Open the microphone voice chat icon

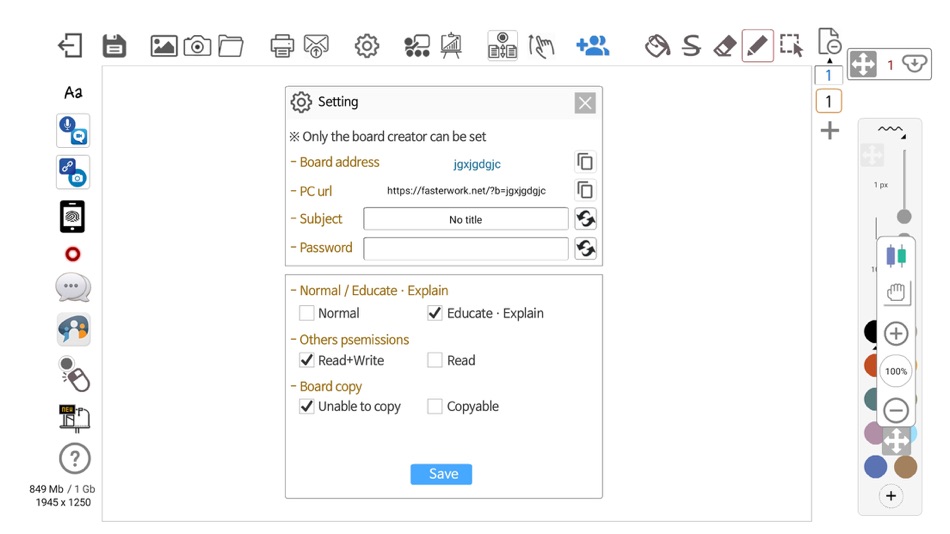click(73, 130)
